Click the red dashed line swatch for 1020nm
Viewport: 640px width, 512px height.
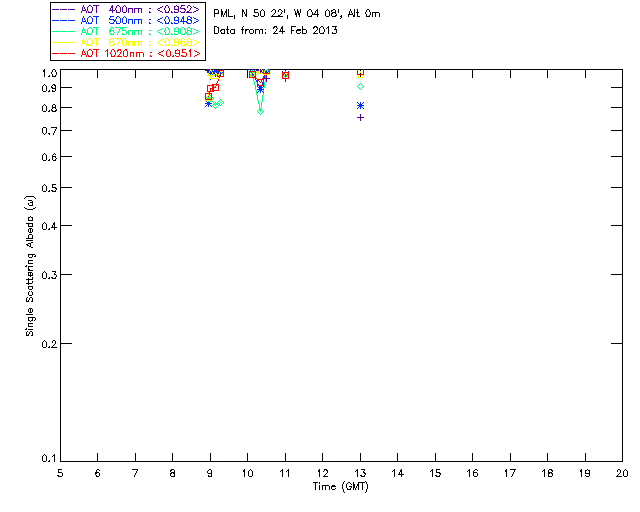click(64, 53)
